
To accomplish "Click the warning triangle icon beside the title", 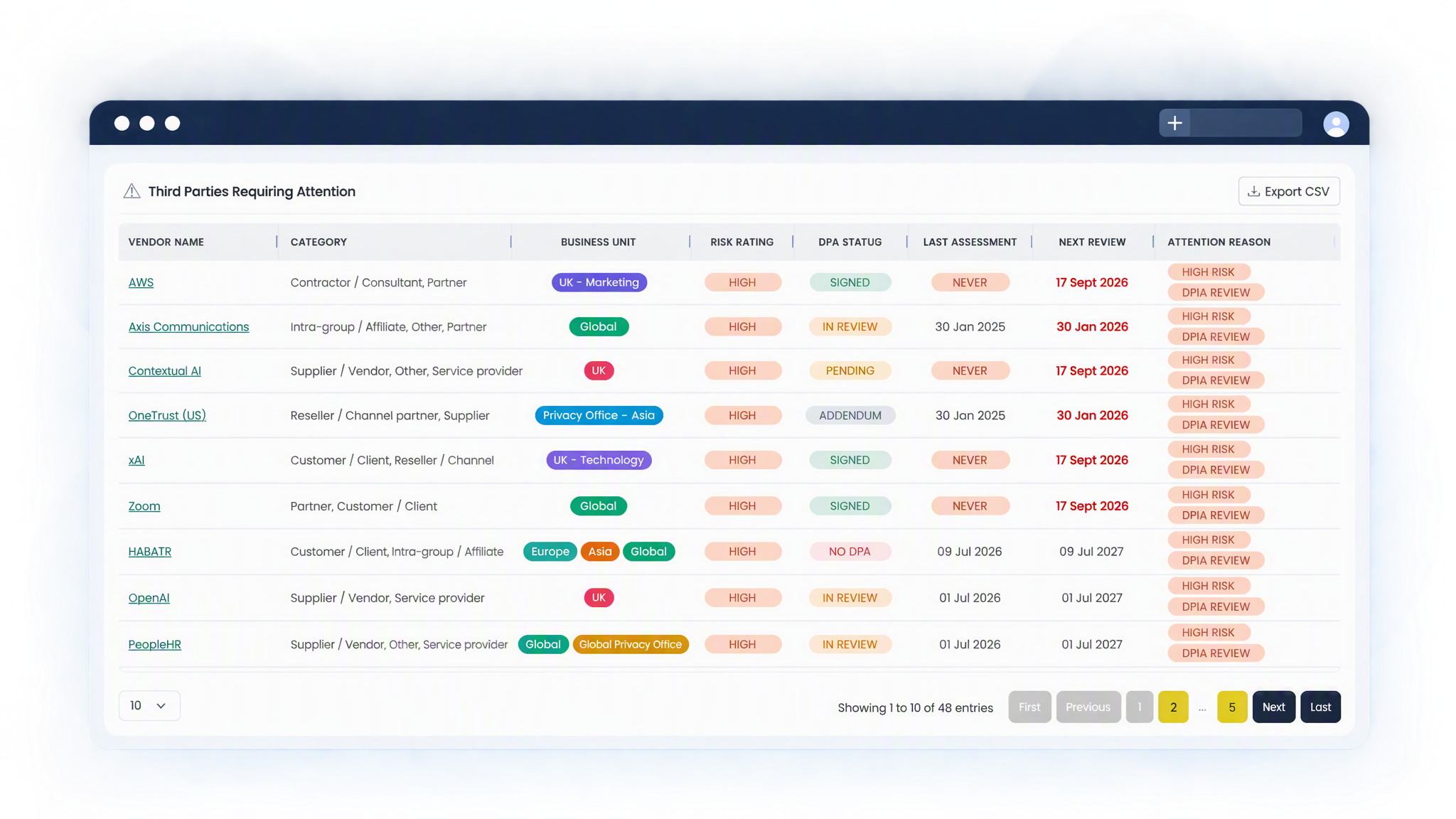I will click(x=132, y=191).
